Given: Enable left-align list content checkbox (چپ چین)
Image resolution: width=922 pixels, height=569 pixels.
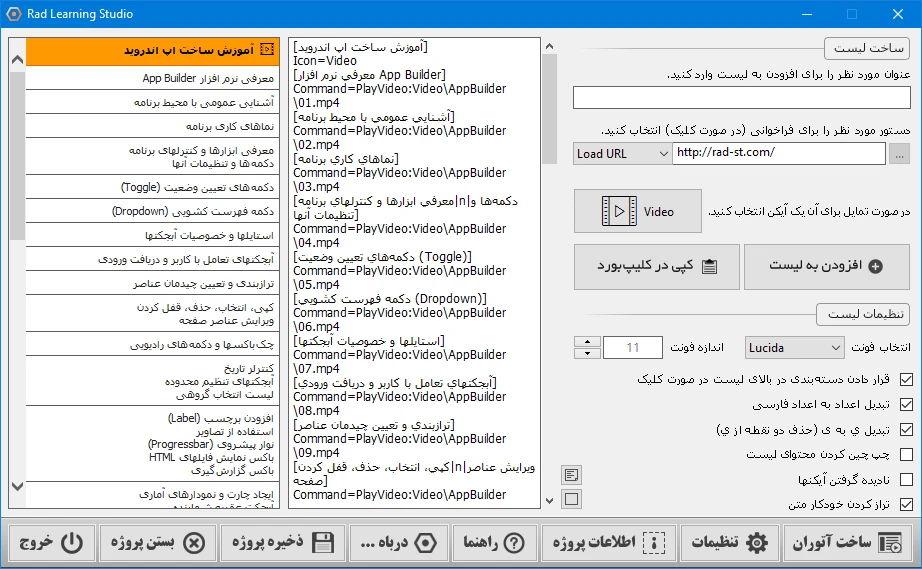Looking at the screenshot, I should click(906, 455).
